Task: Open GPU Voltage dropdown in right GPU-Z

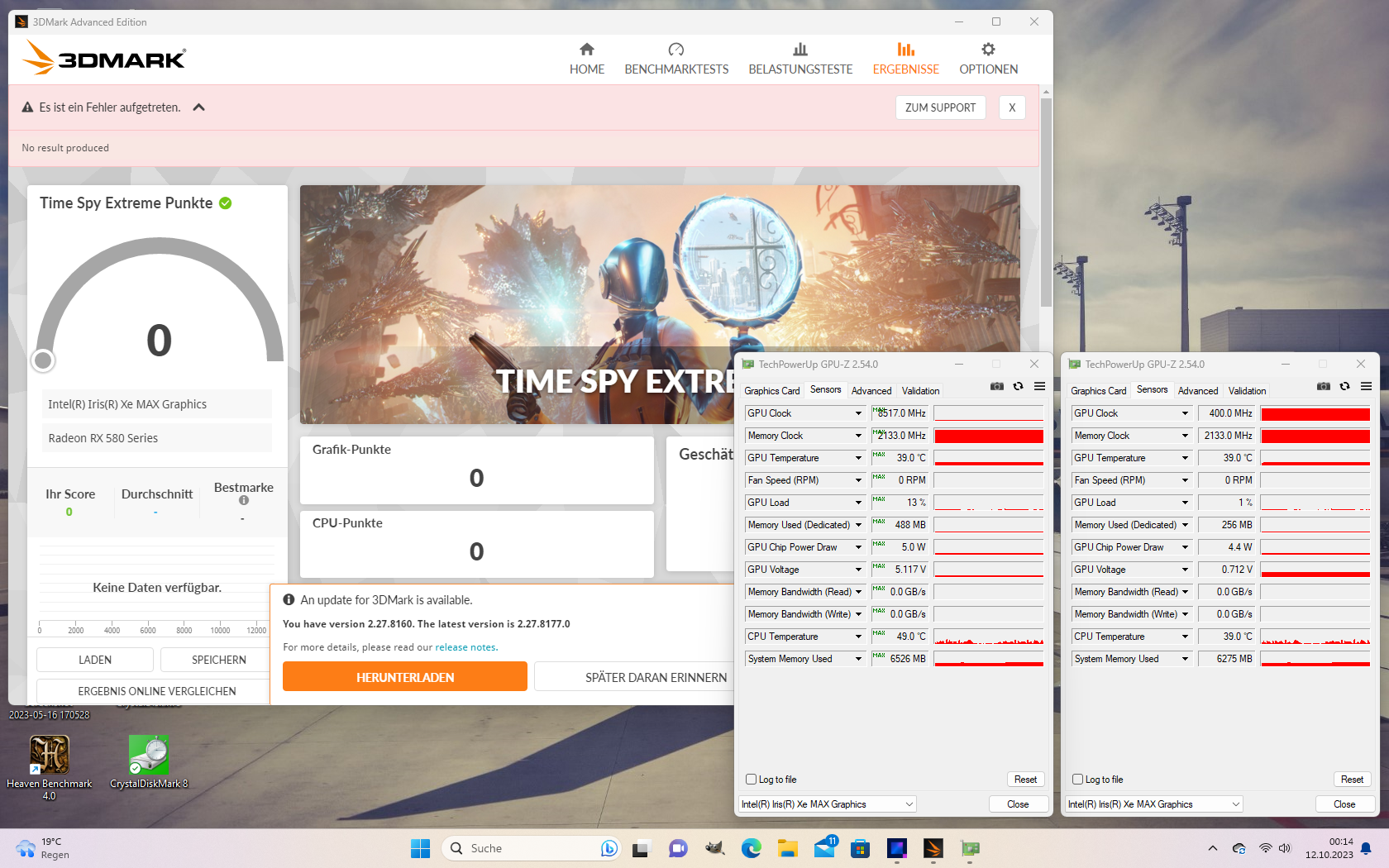Action: click(x=1184, y=570)
